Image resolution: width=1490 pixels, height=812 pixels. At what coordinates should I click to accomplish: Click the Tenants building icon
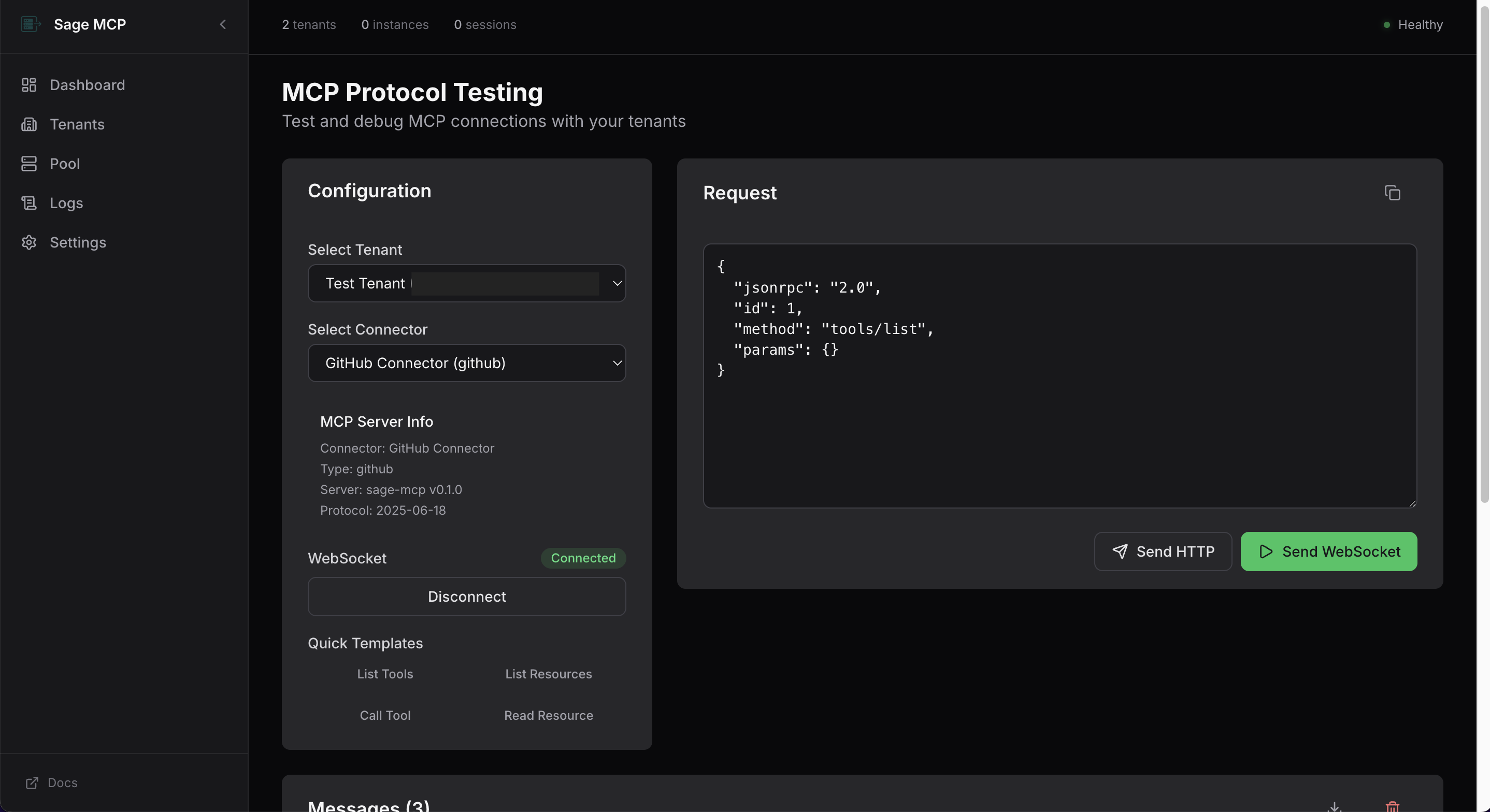click(x=29, y=124)
